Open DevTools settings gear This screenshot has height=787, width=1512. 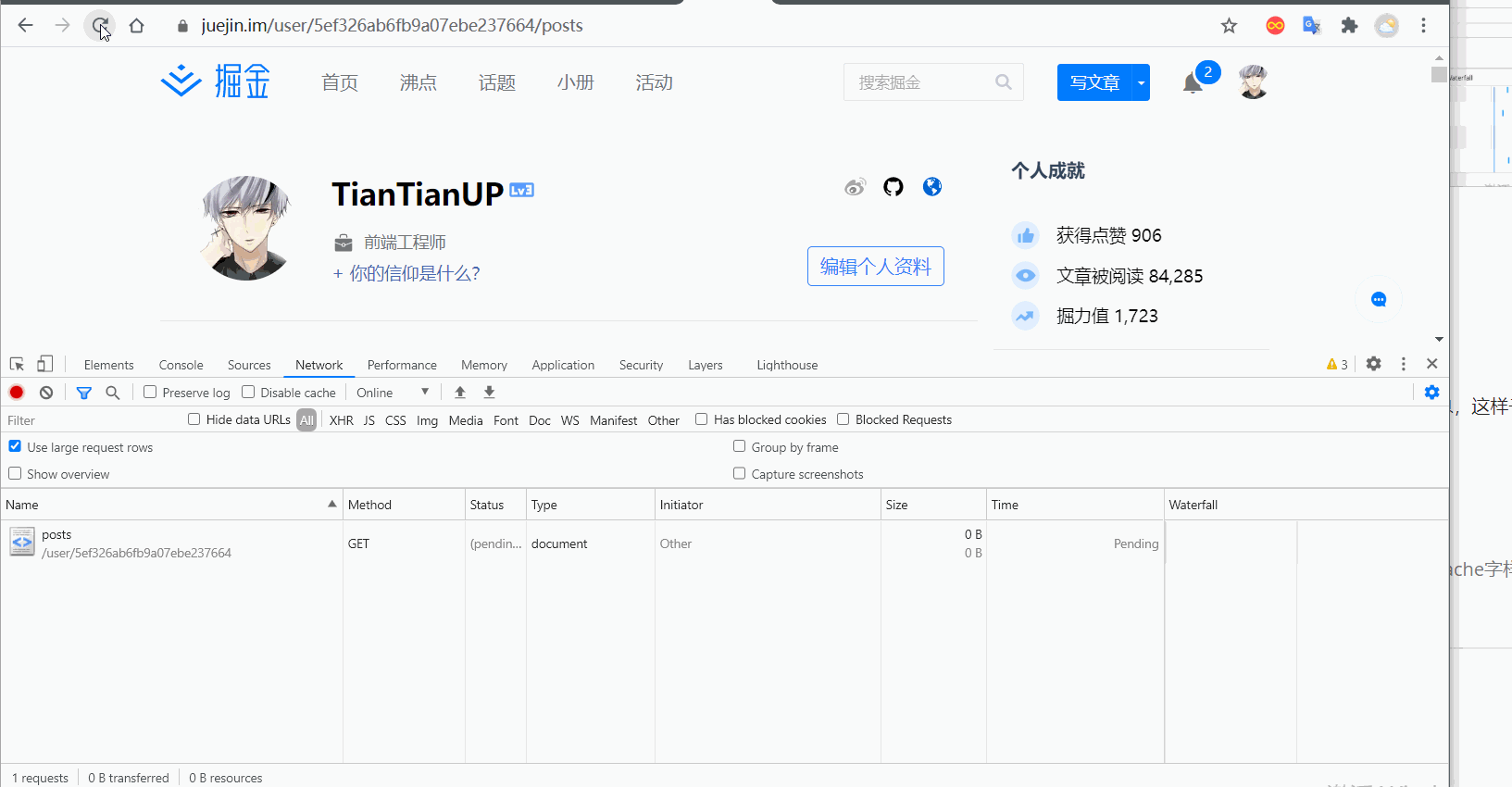(1374, 364)
